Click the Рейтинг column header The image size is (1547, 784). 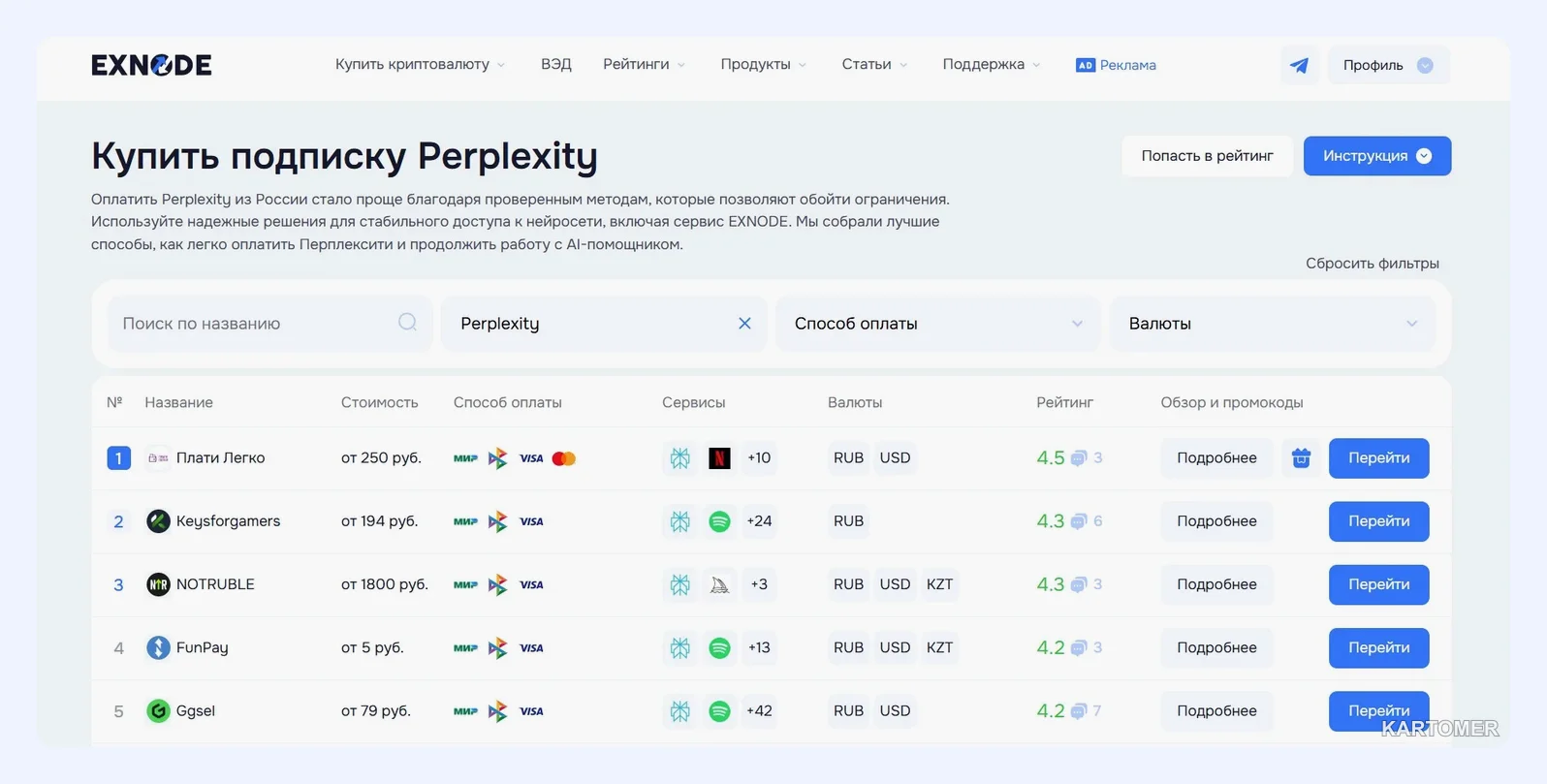(1064, 402)
